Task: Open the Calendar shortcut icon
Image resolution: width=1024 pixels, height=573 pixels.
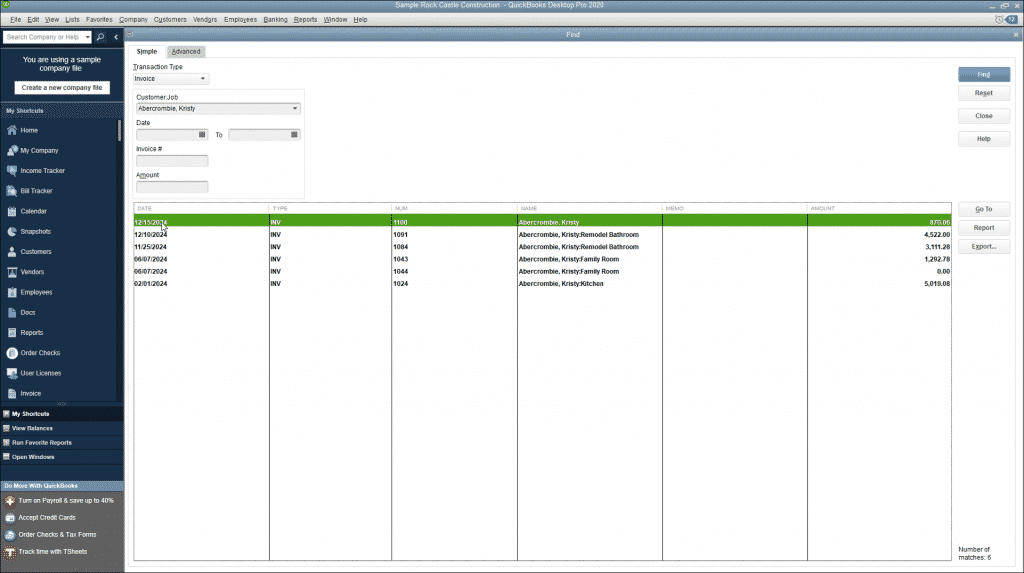Action: click(12, 211)
